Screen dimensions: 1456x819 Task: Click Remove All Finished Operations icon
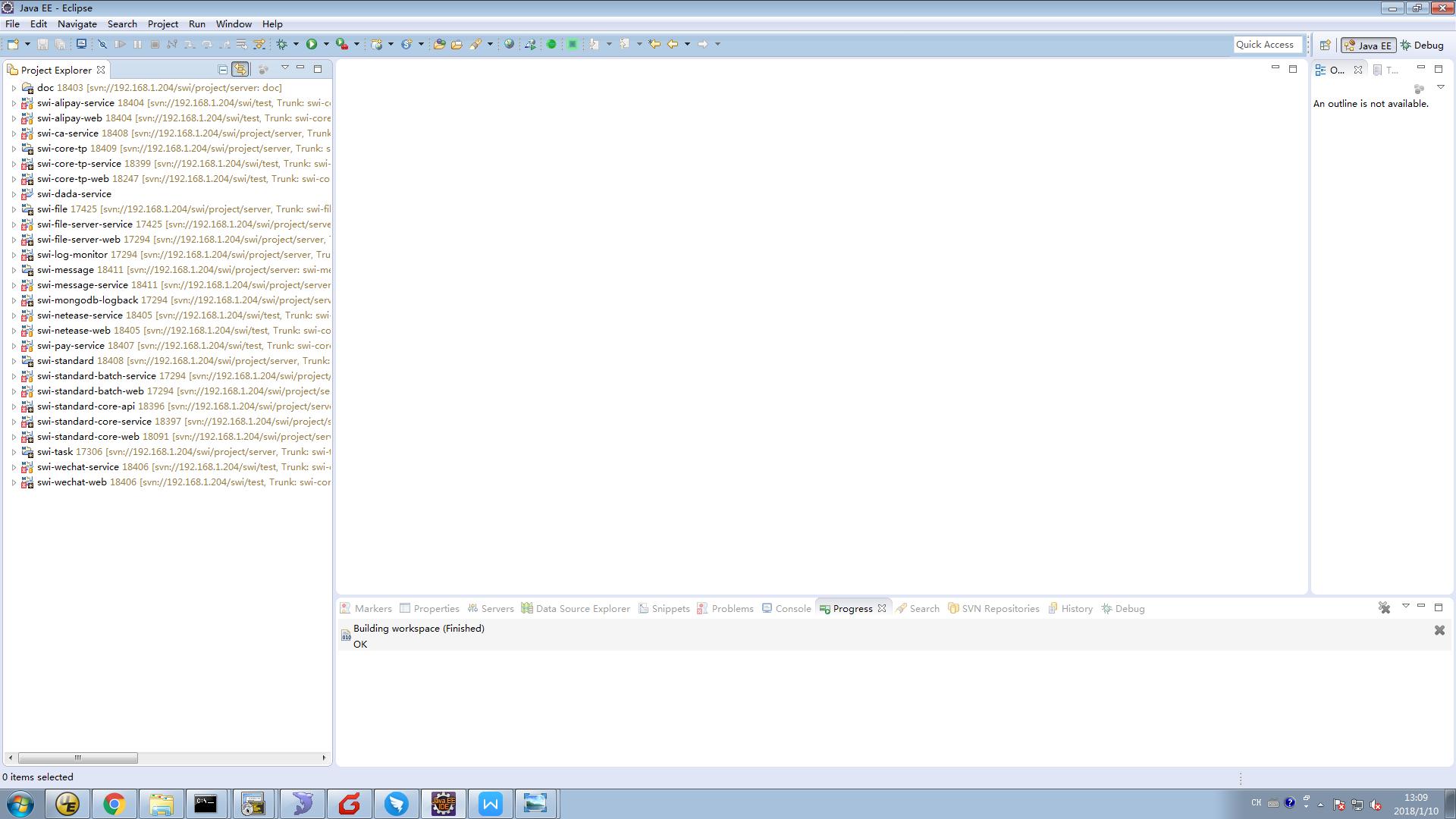[1384, 607]
